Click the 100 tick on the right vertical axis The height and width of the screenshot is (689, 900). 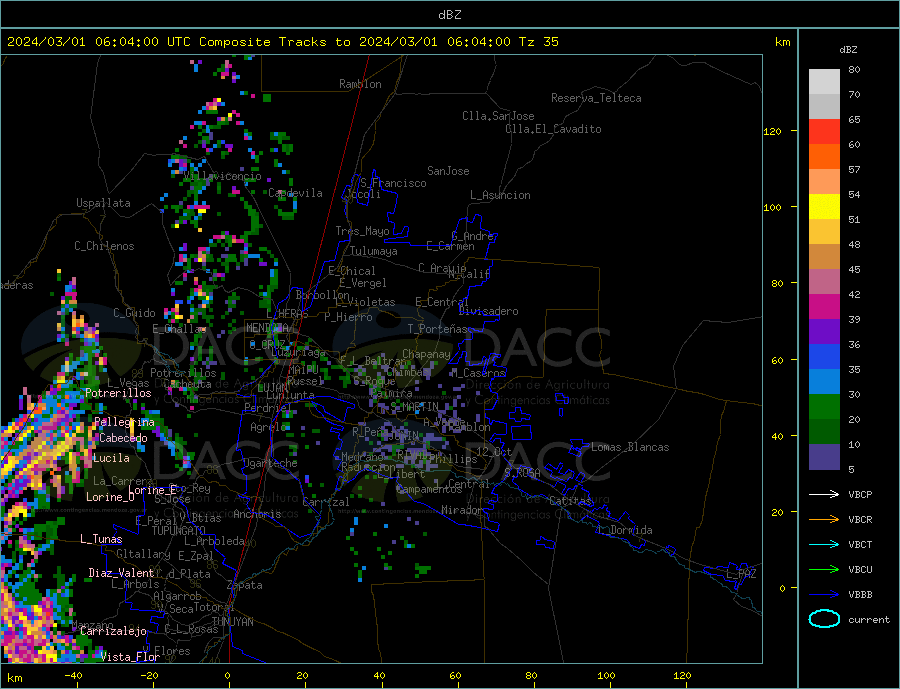point(772,207)
